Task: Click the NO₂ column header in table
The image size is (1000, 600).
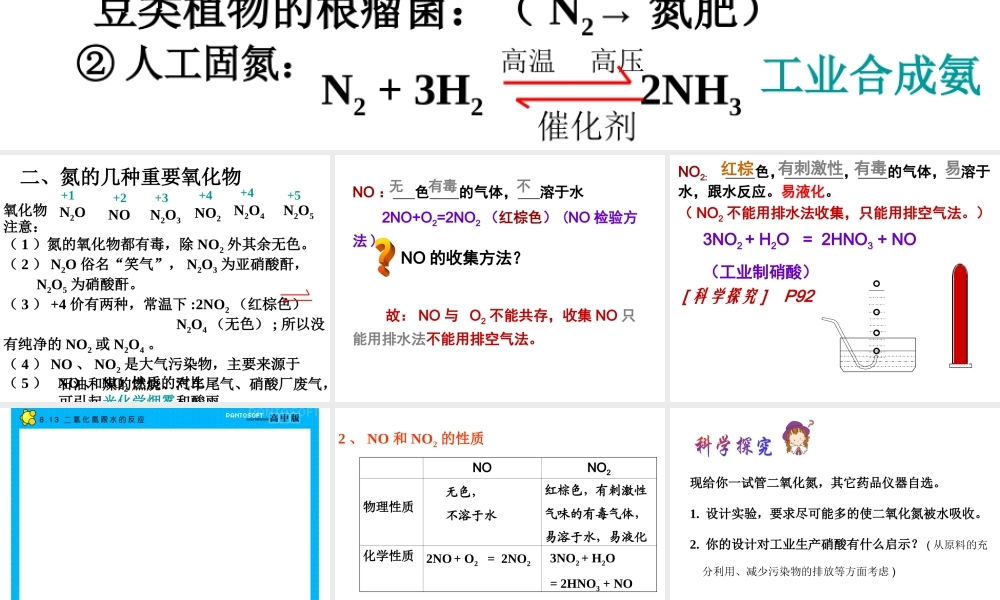Action: click(x=599, y=468)
